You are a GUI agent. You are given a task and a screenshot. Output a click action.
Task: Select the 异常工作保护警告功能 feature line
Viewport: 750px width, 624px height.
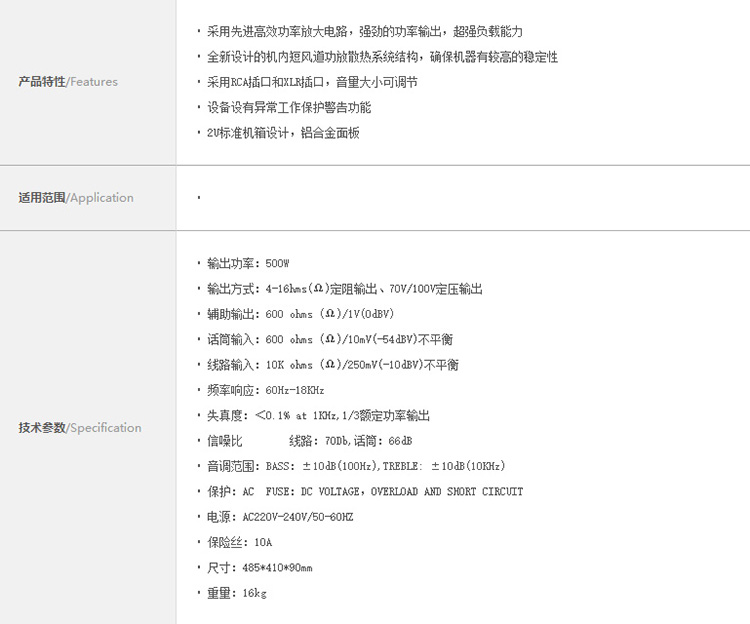[x=288, y=107]
